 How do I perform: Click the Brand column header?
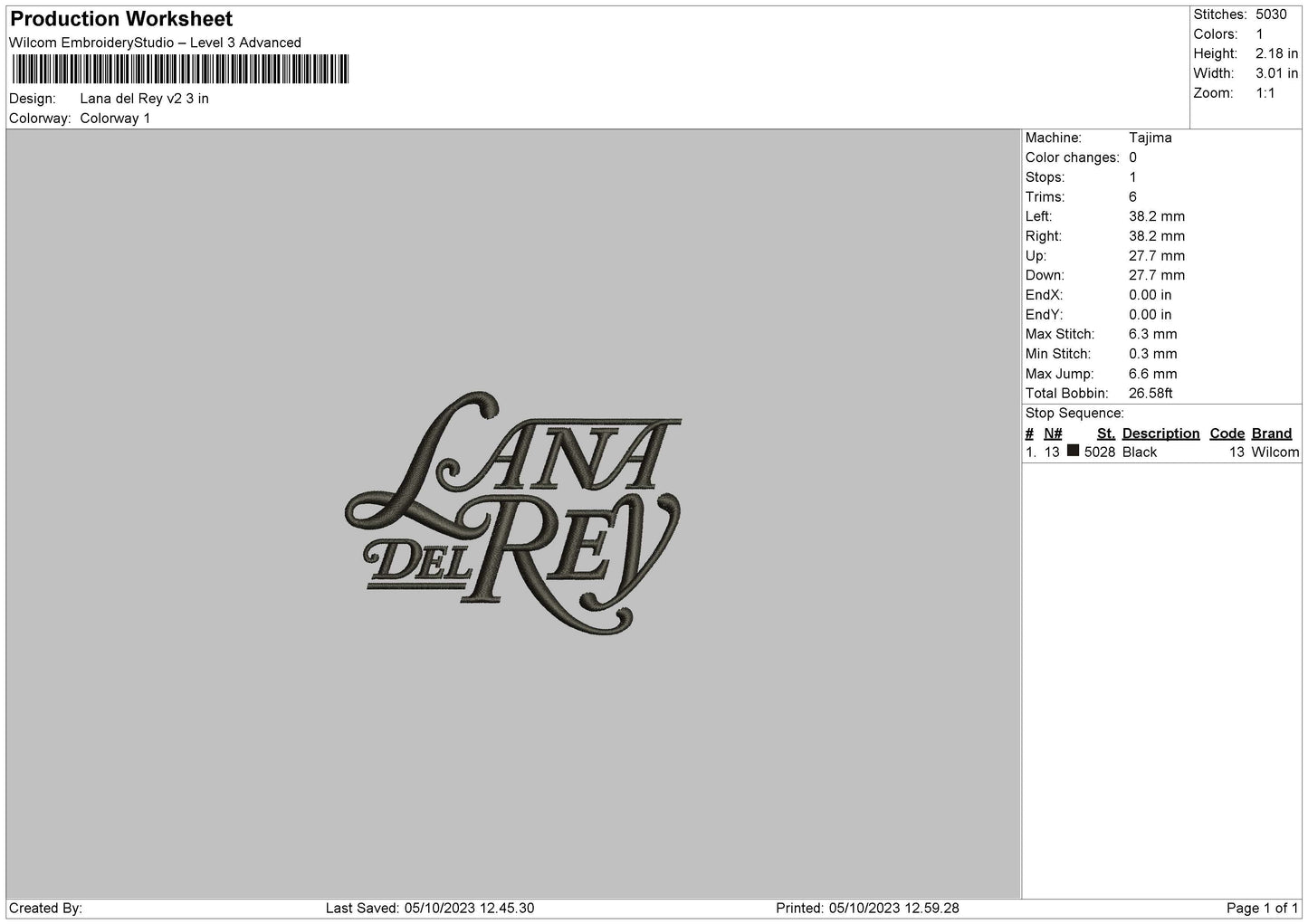pyautogui.click(x=1272, y=433)
